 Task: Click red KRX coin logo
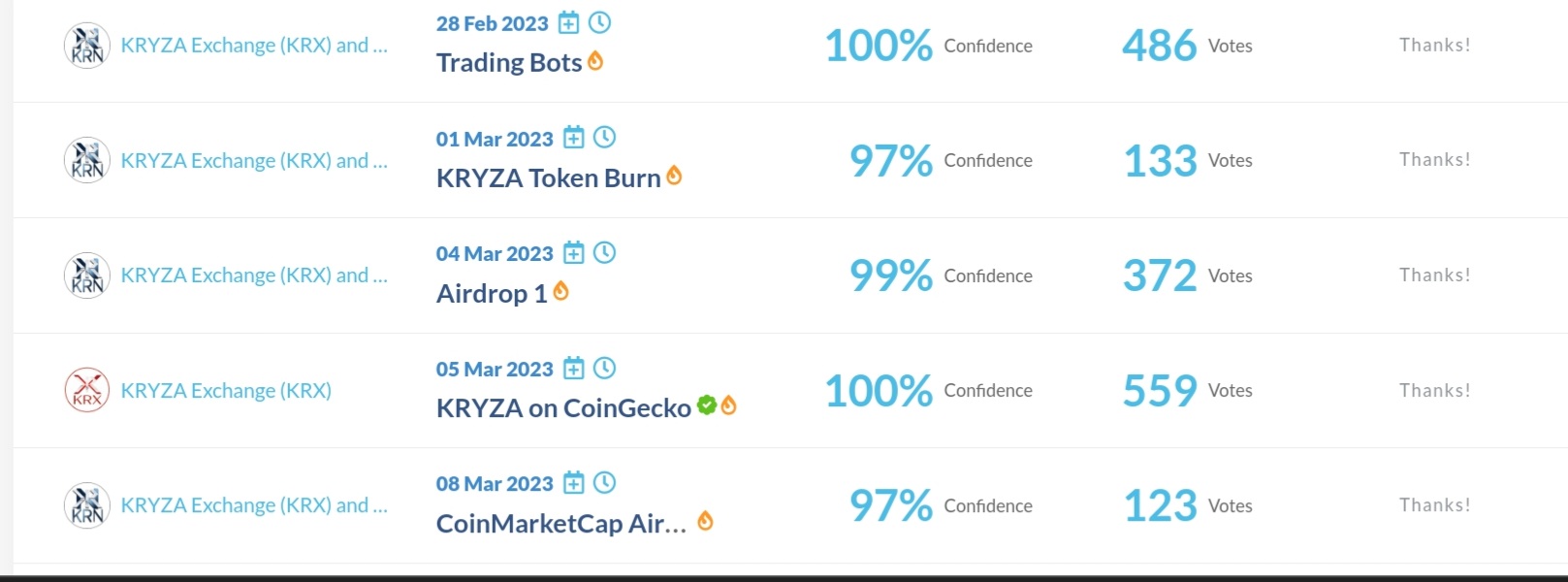pos(87,390)
